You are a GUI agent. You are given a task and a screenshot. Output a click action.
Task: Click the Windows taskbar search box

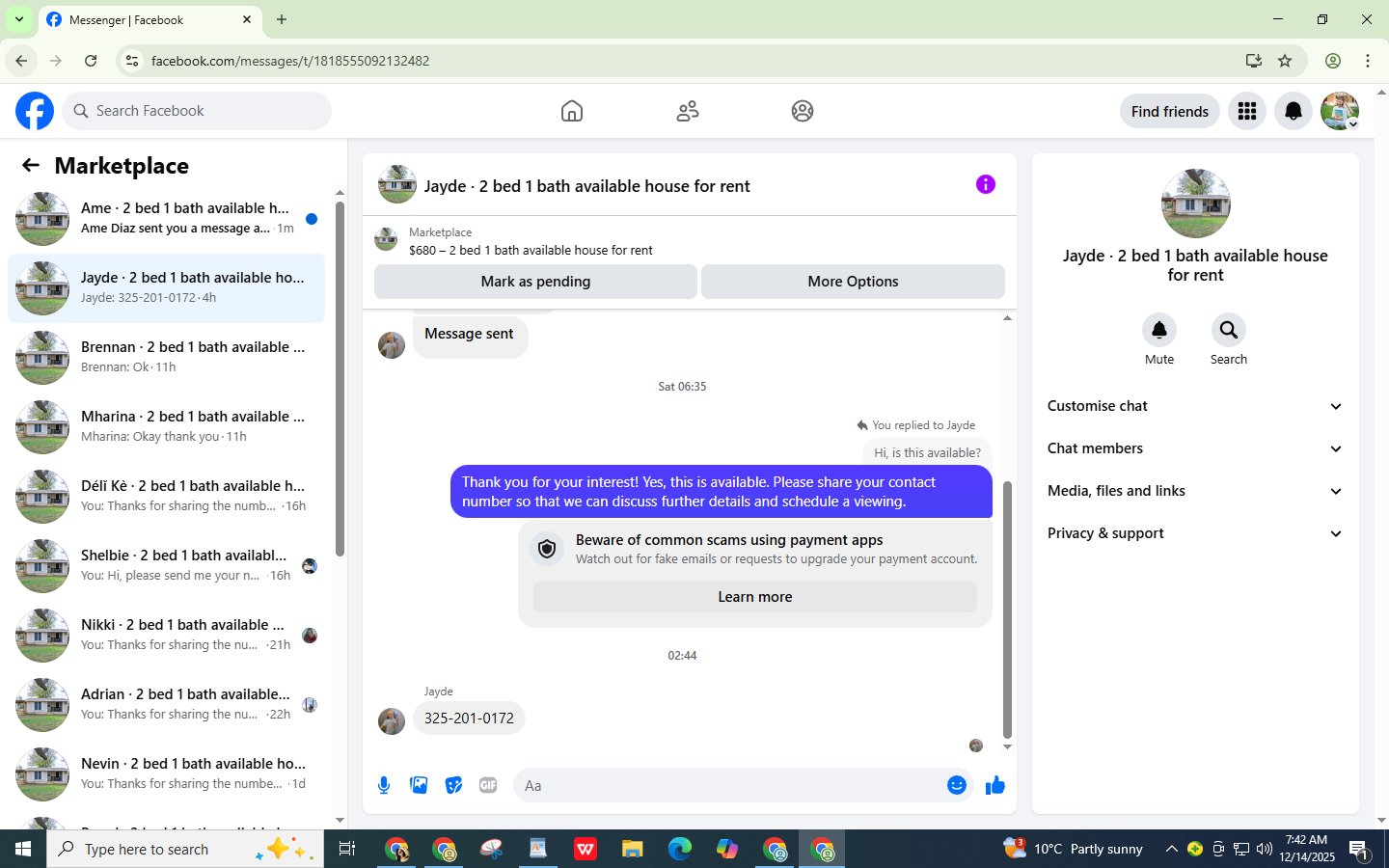pos(185,849)
